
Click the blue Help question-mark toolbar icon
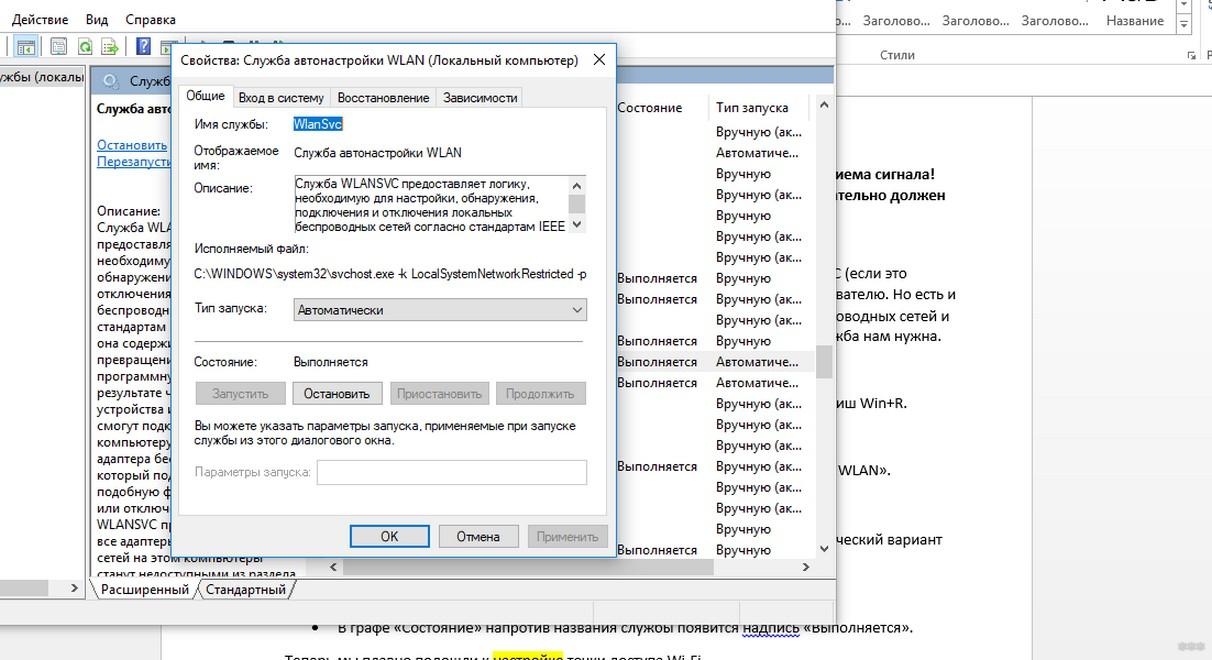[x=143, y=47]
